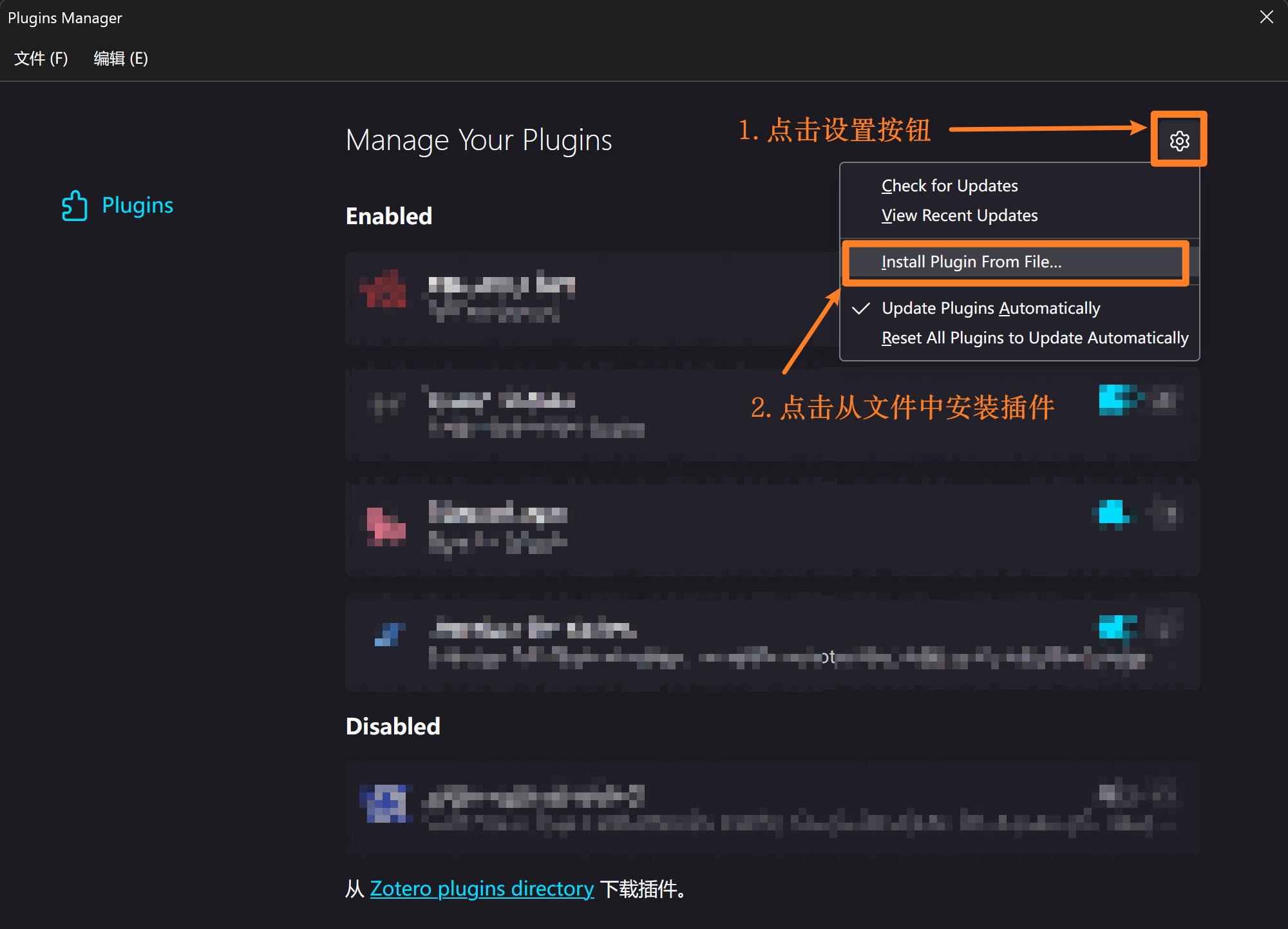Click the gear settings icon
1288x929 pixels.
1179,140
